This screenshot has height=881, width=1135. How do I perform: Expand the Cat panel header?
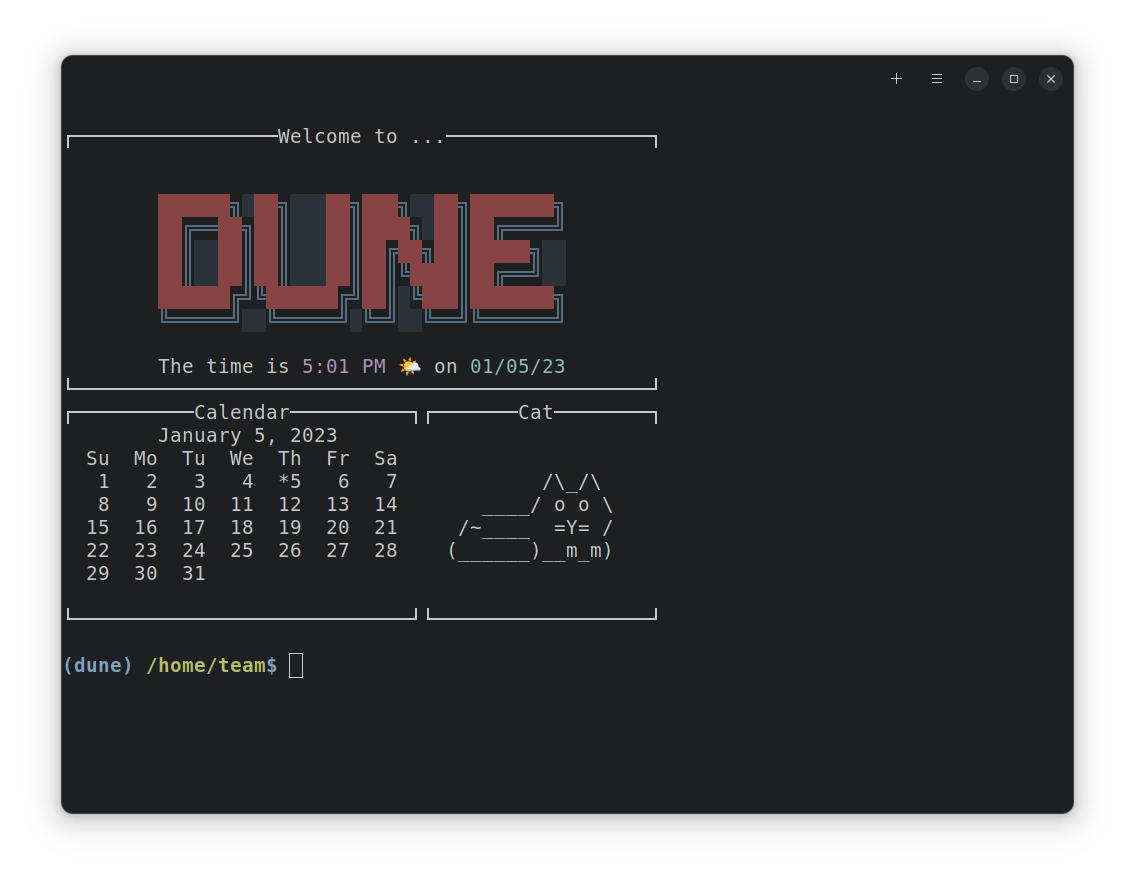click(536, 412)
